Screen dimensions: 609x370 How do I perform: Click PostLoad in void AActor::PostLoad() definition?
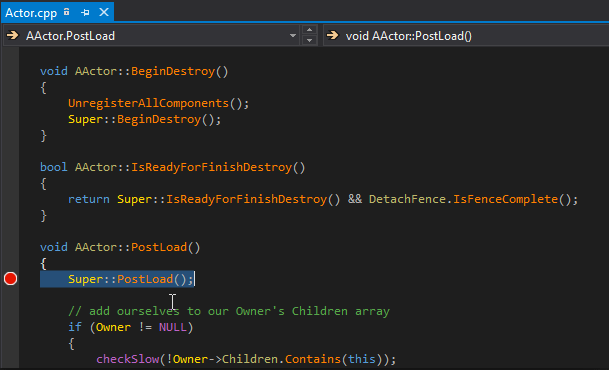pos(159,247)
